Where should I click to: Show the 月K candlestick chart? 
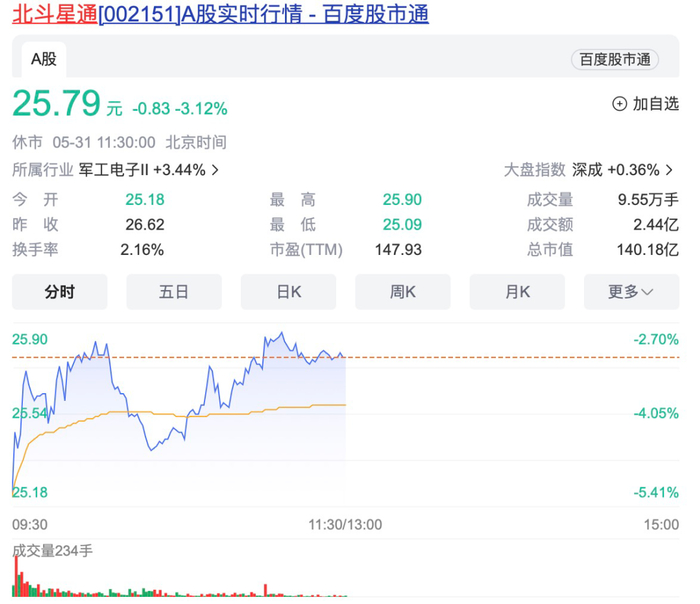click(x=517, y=291)
